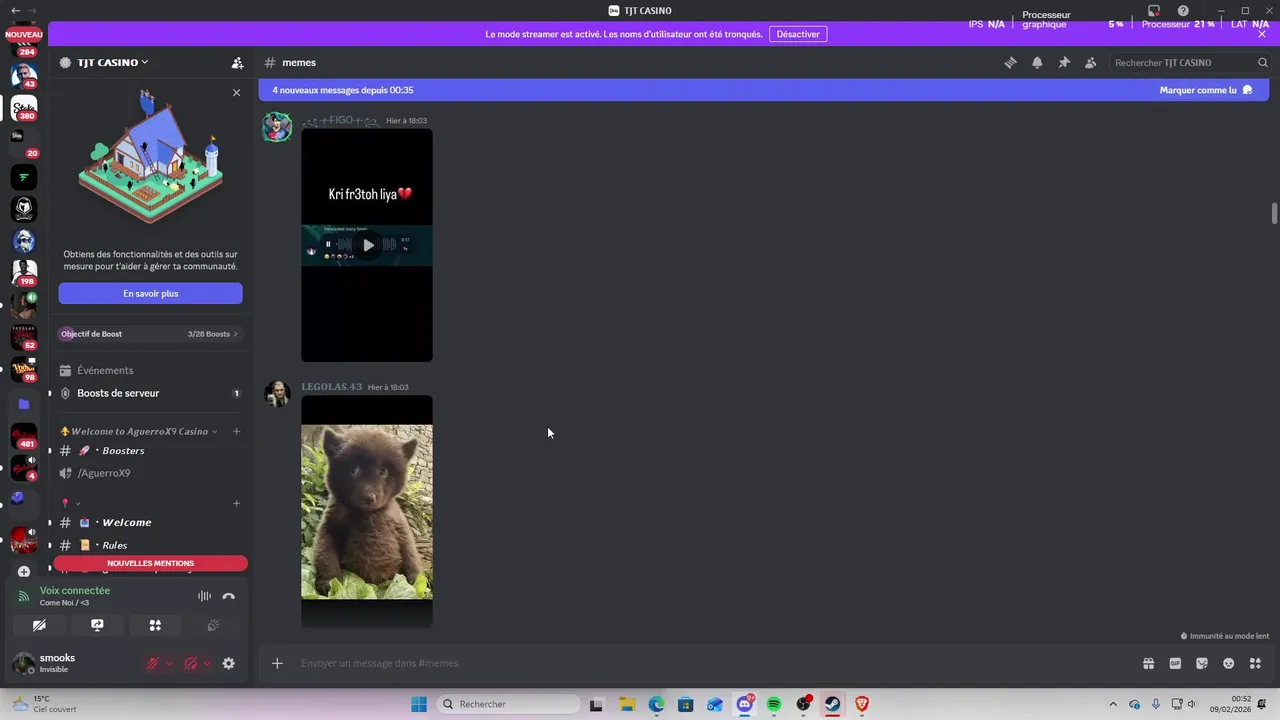Screen dimensions: 1280x720
Task: Click the help question mark icon
Action: [1183, 11]
